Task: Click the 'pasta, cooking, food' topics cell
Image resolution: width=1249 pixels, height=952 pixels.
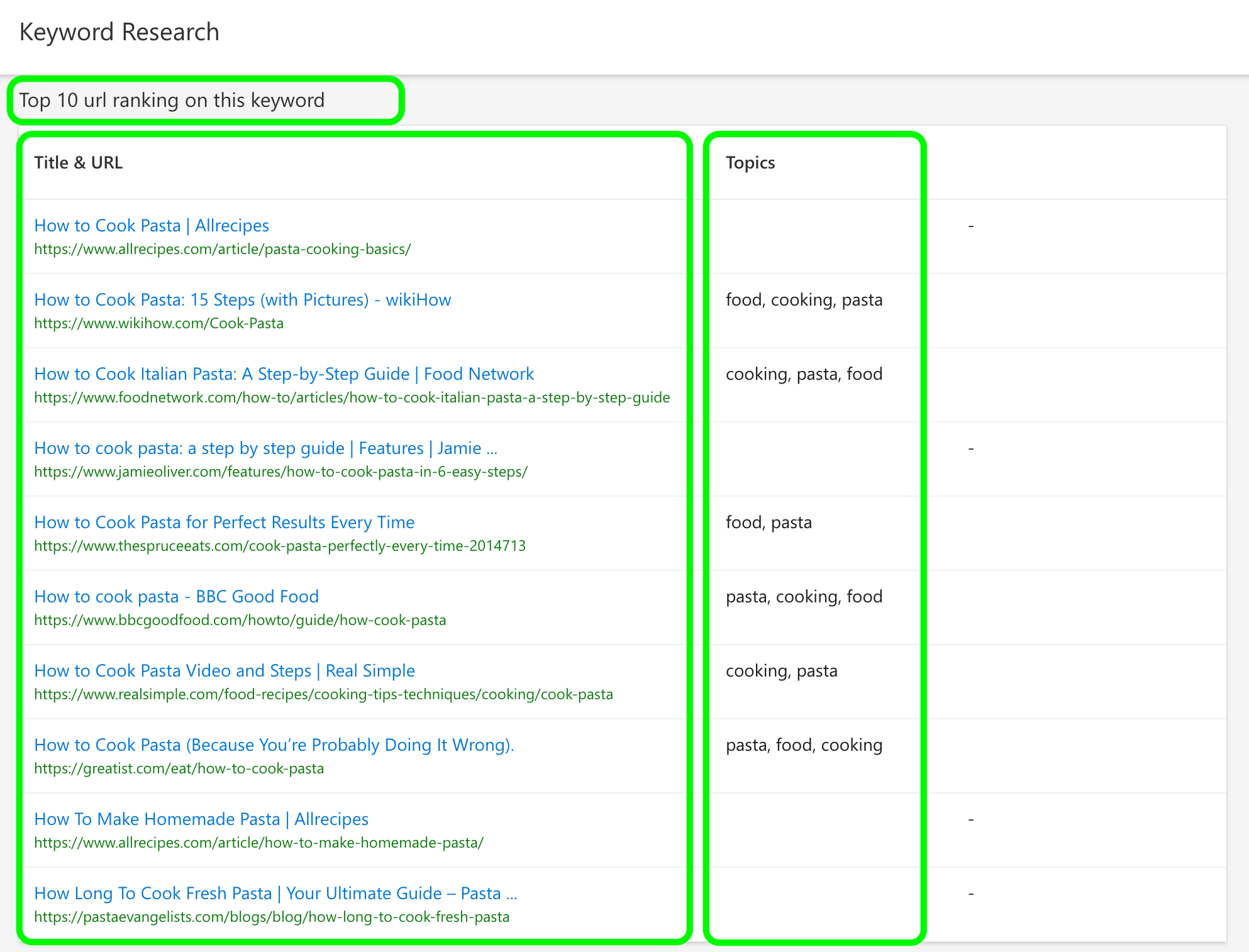Action: (x=804, y=596)
